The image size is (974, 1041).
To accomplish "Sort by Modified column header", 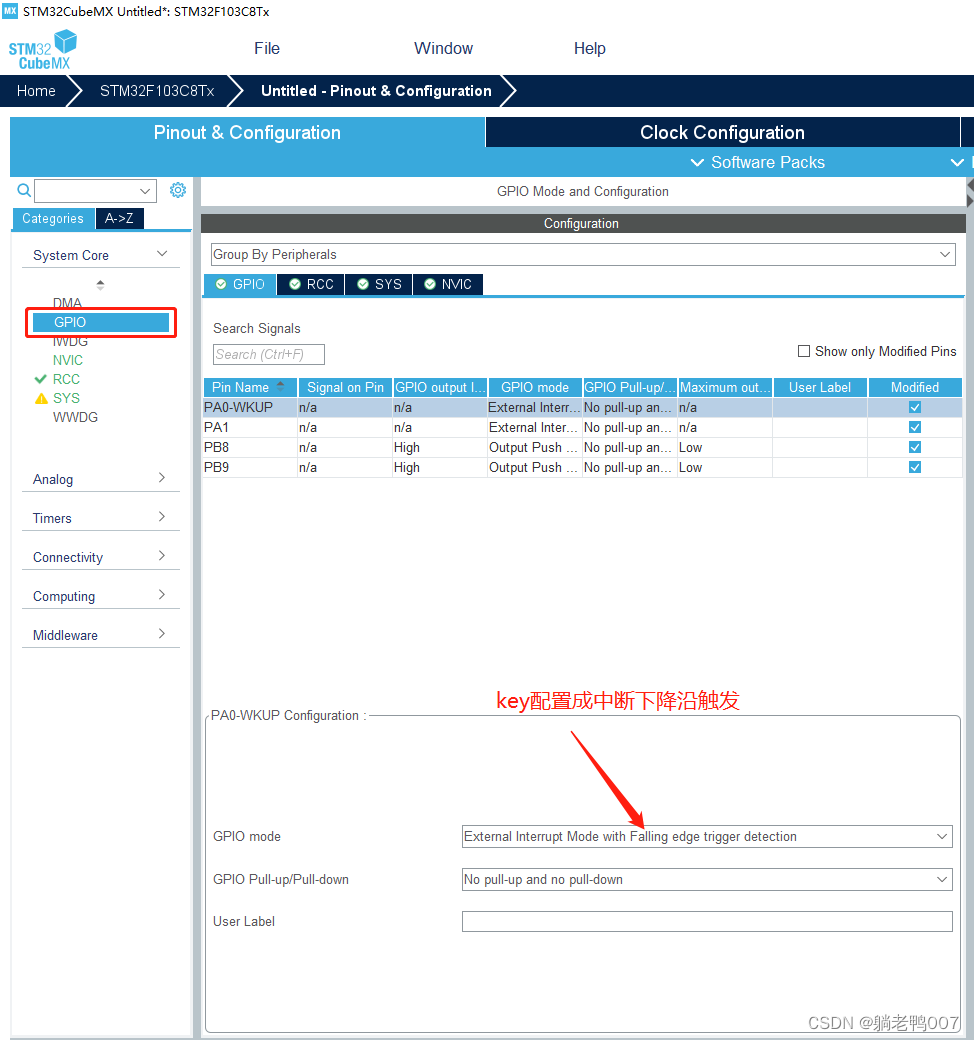I will tap(915, 387).
